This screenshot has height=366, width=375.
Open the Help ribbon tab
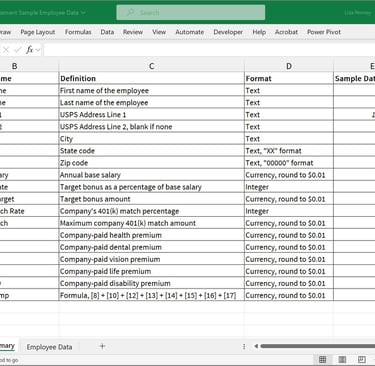259,32
